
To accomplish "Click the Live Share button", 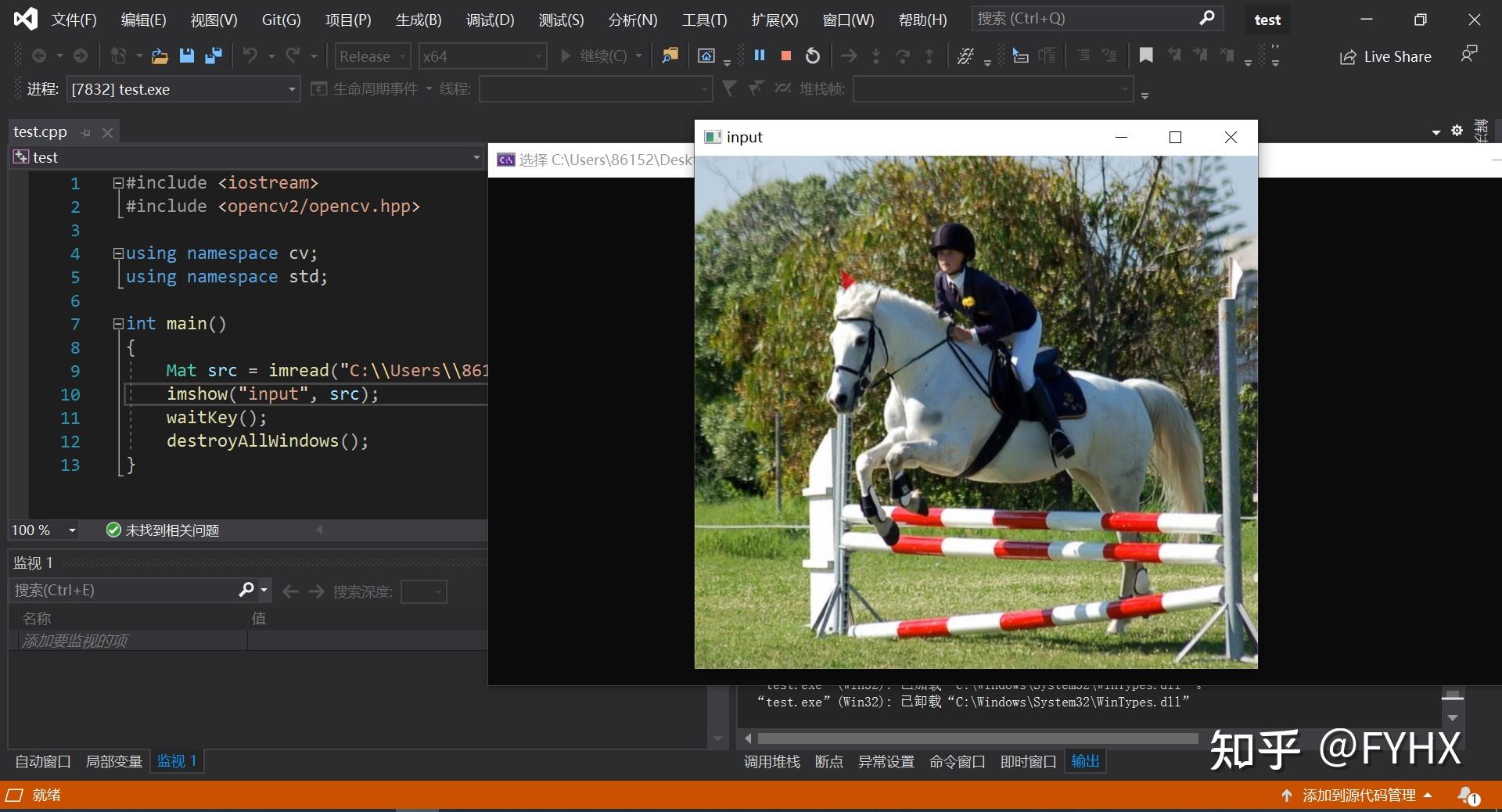I will click(1385, 56).
